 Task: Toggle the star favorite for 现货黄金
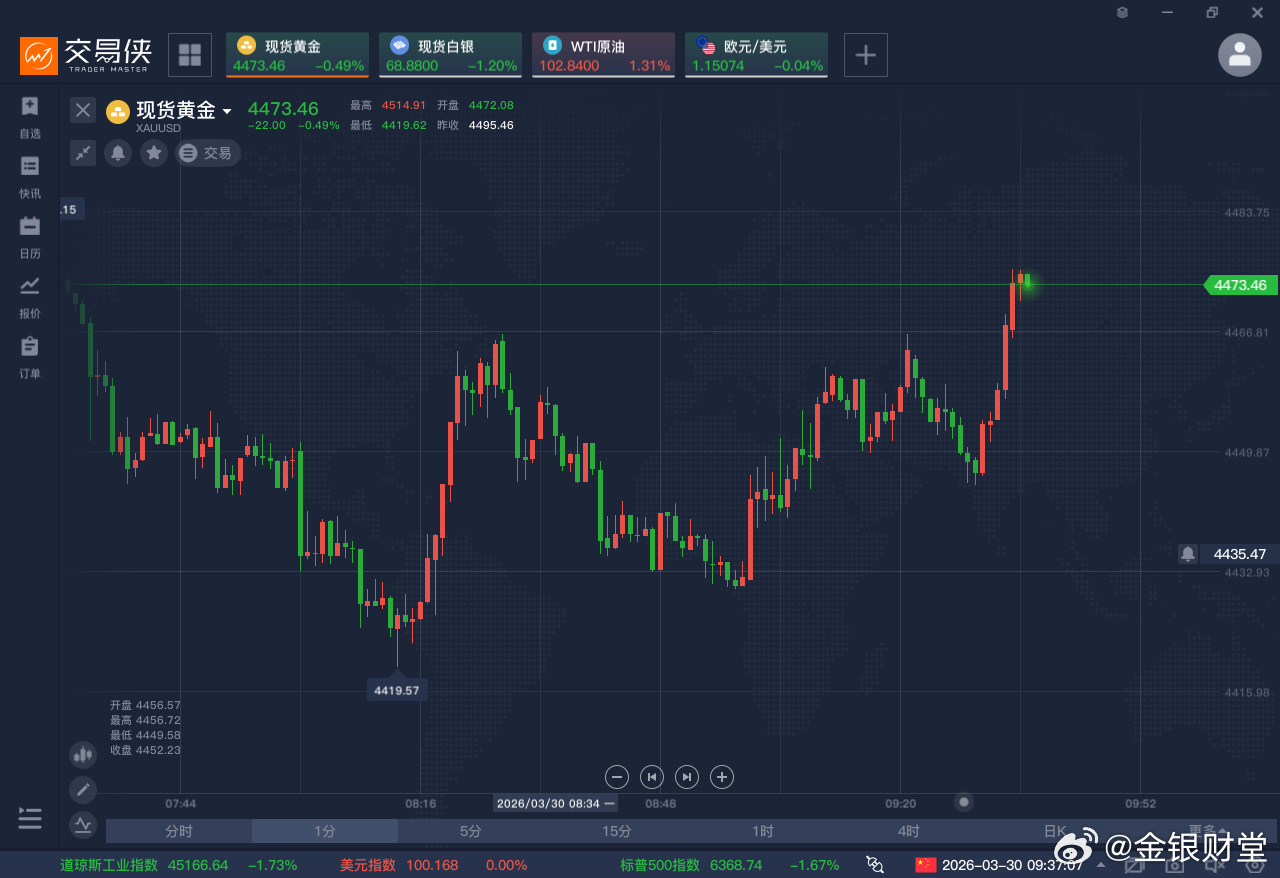[152, 153]
